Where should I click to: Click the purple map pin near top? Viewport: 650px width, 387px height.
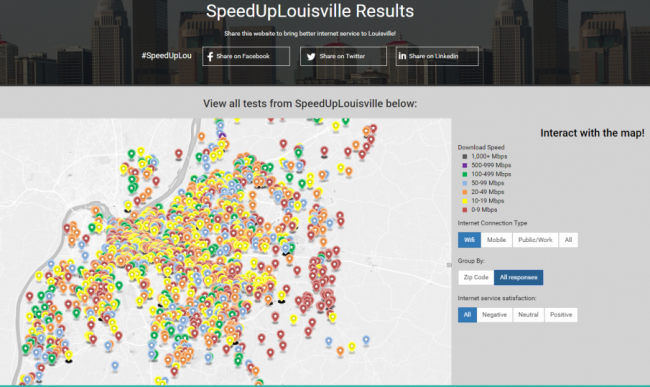click(222, 136)
